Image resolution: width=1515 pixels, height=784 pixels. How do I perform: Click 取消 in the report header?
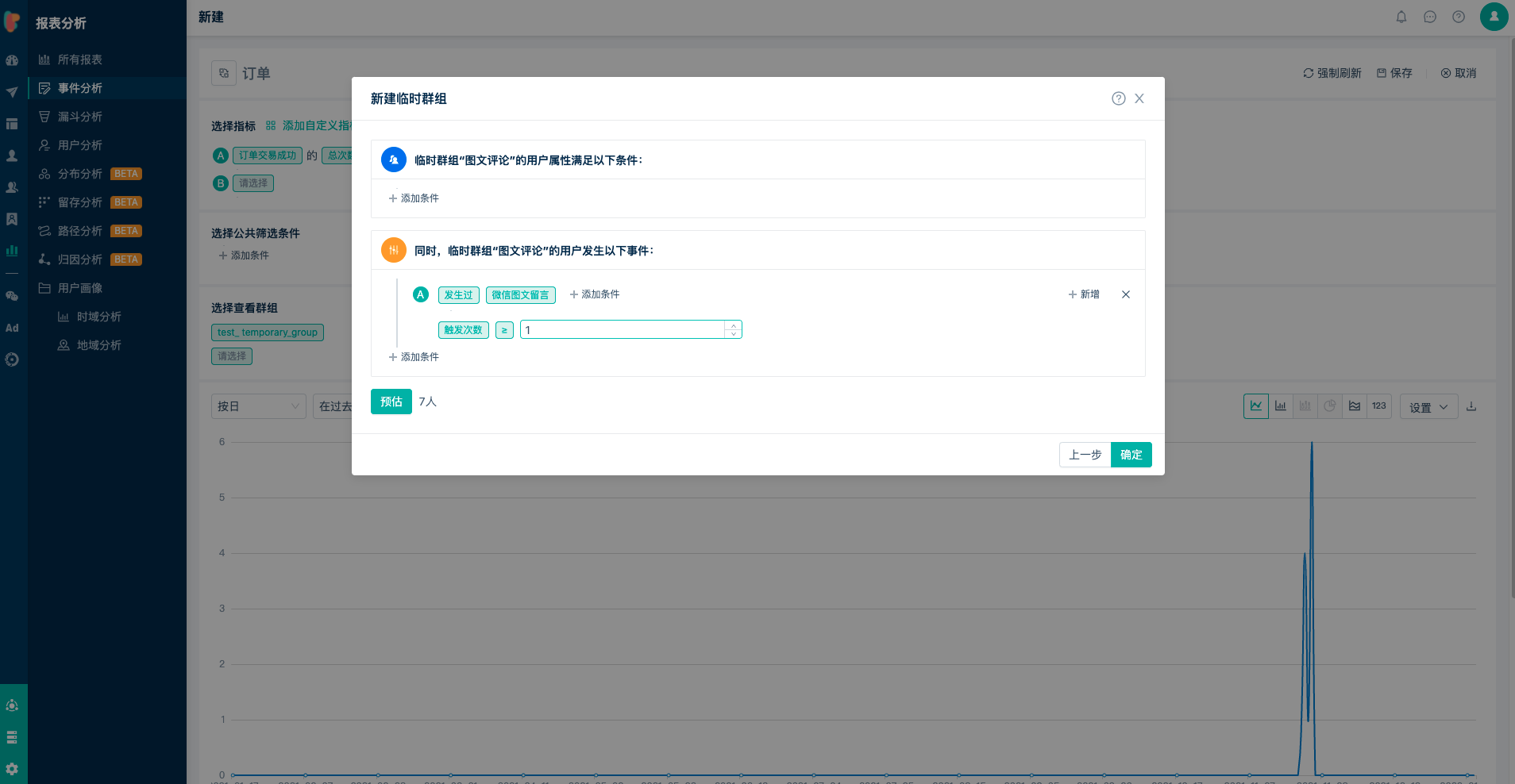[x=1459, y=73]
